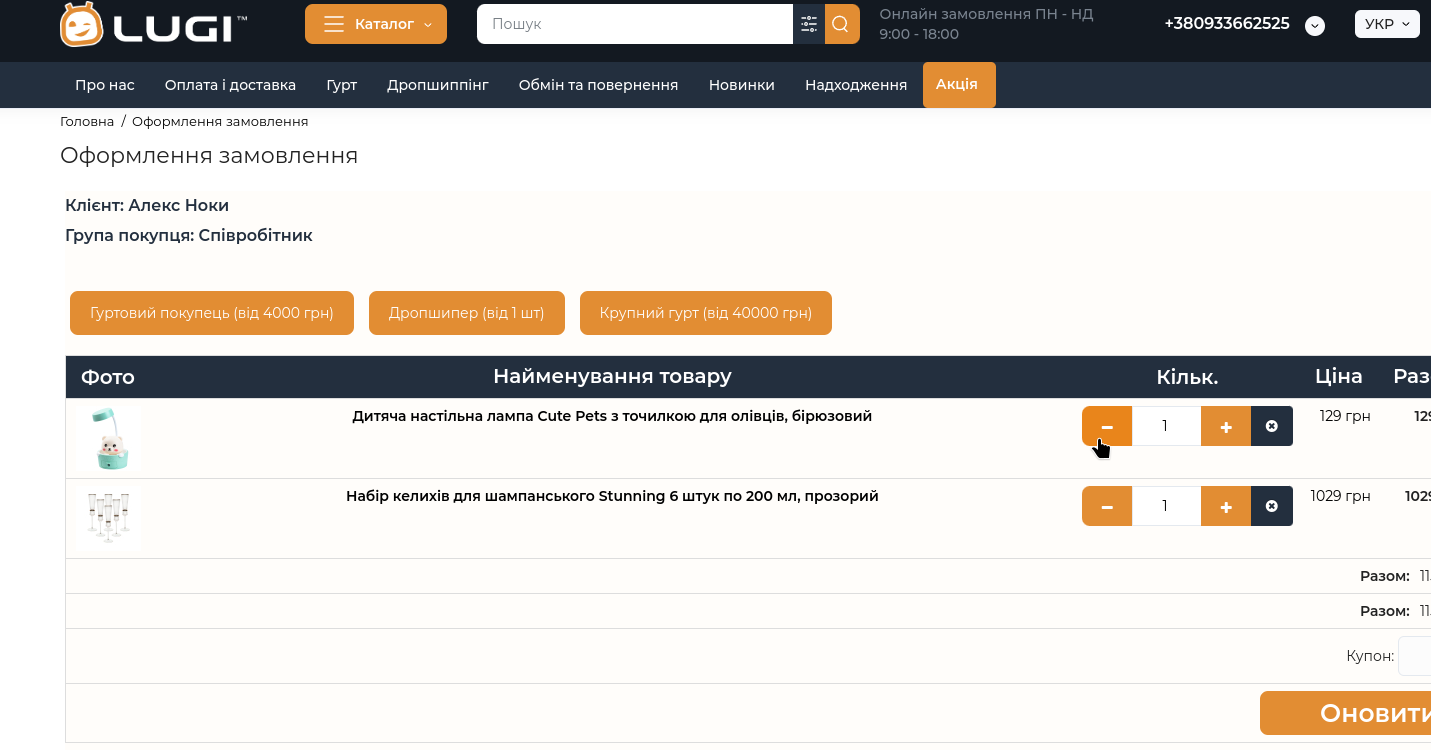Click the search magnifier icon

[x=842, y=24]
